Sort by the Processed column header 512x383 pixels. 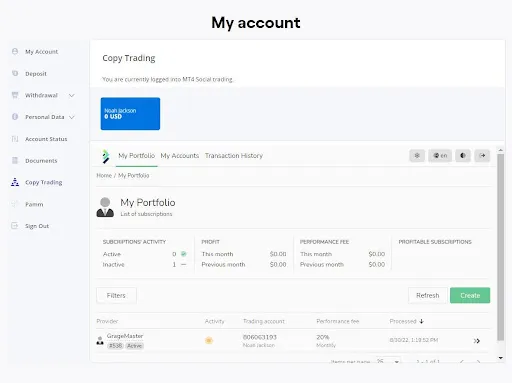pos(403,321)
